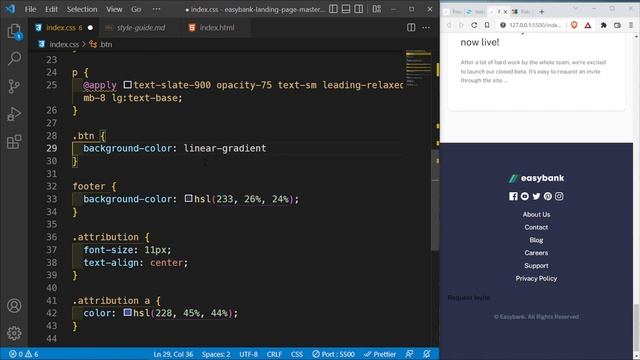This screenshot has width=640, height=360.
Task: Open the Go menu
Action: [x=136, y=9]
